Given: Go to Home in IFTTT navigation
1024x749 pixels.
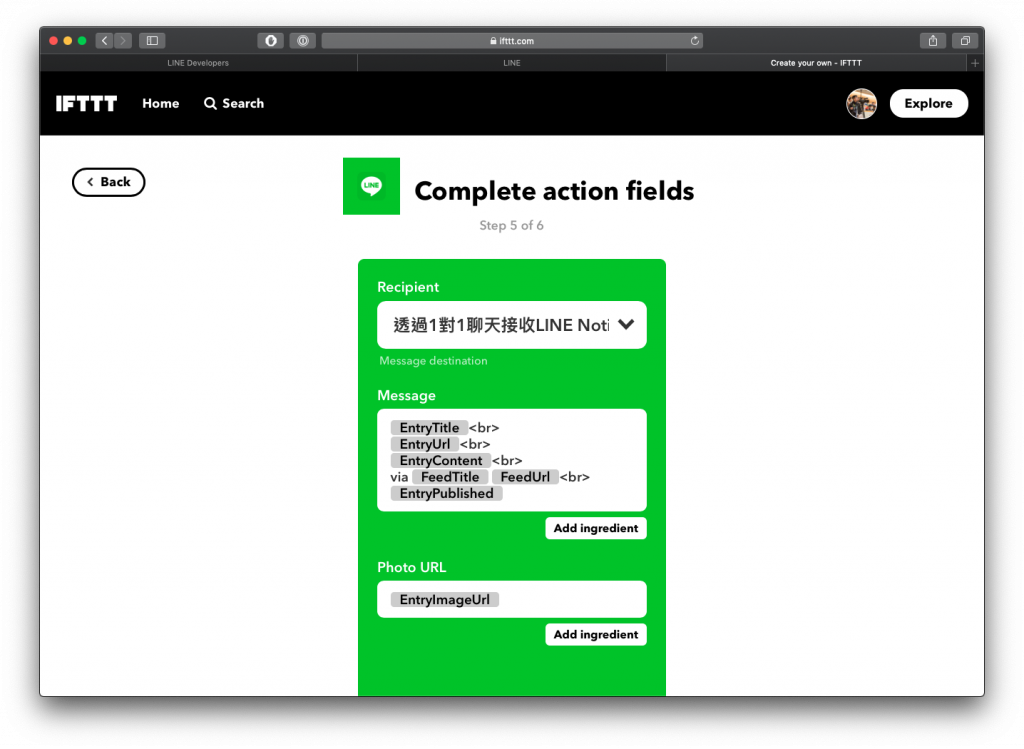Looking at the screenshot, I should [x=161, y=104].
